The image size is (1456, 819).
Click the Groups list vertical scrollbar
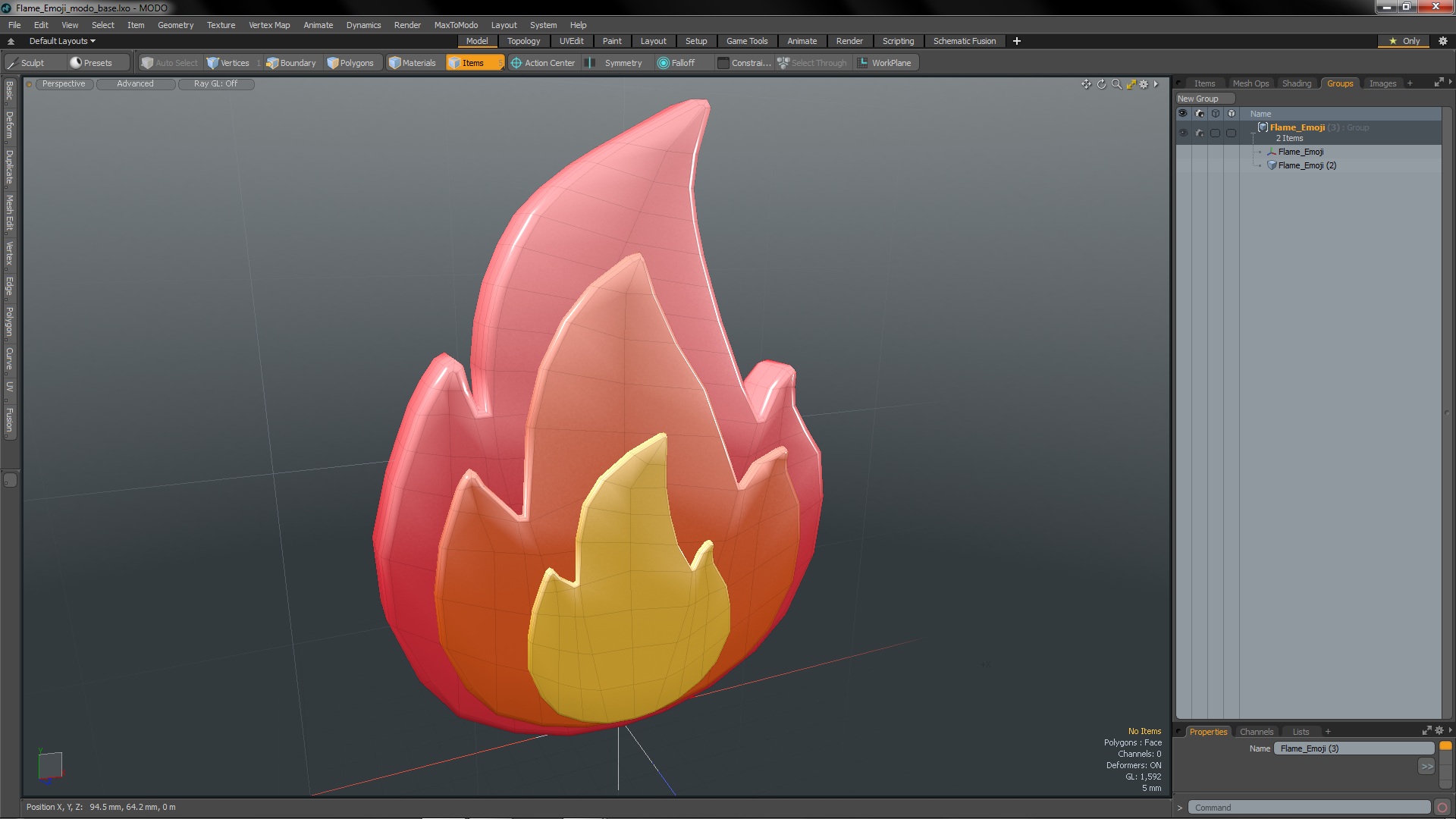[1447, 413]
